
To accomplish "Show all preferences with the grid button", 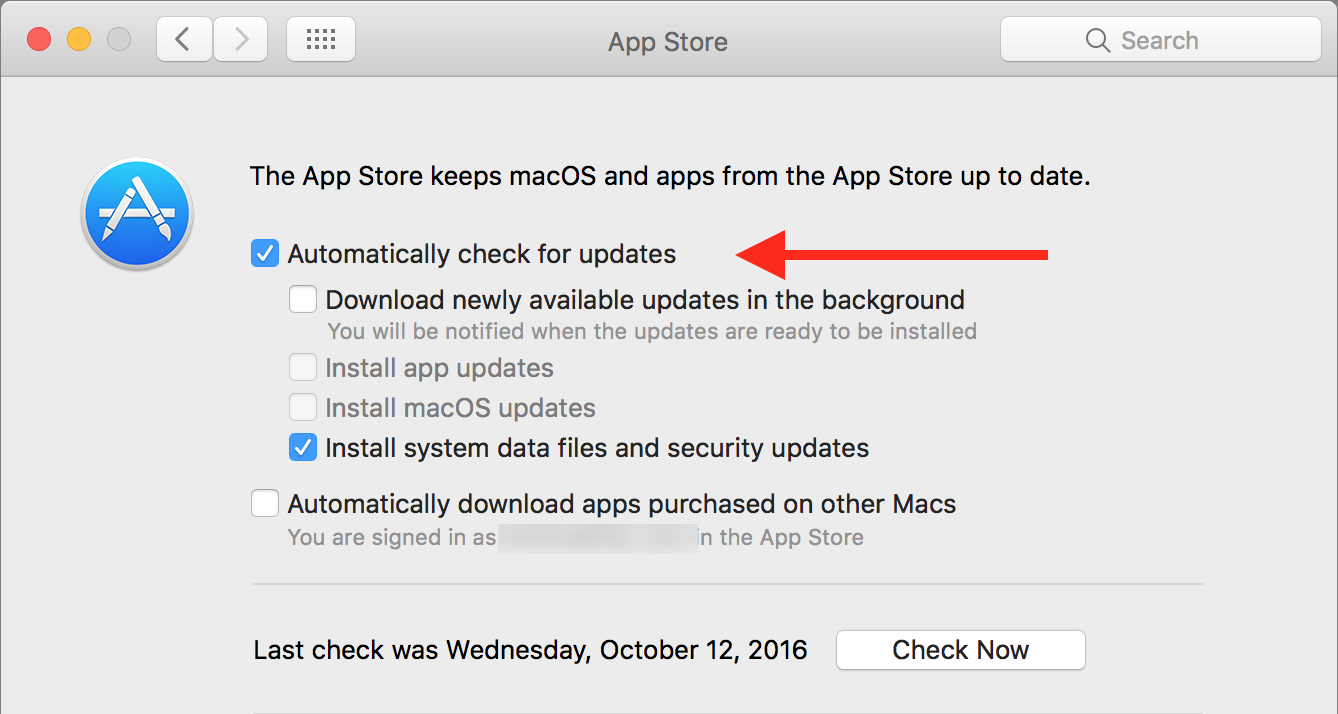I will click(321, 40).
